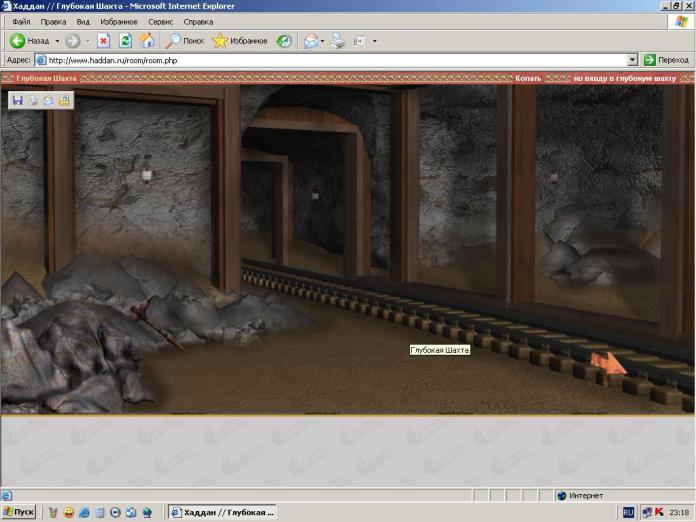Open the Сервис menu

pos(160,21)
